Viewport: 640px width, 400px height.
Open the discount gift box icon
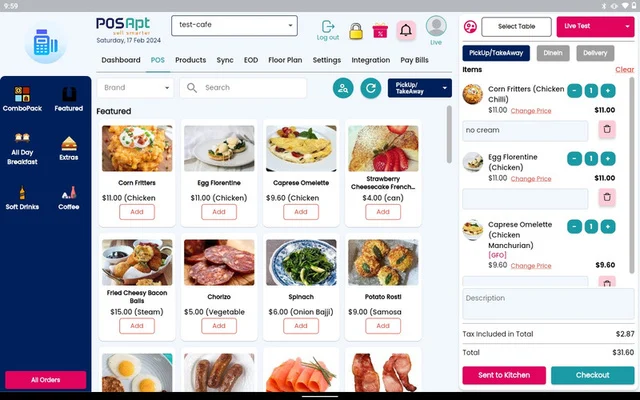point(380,31)
